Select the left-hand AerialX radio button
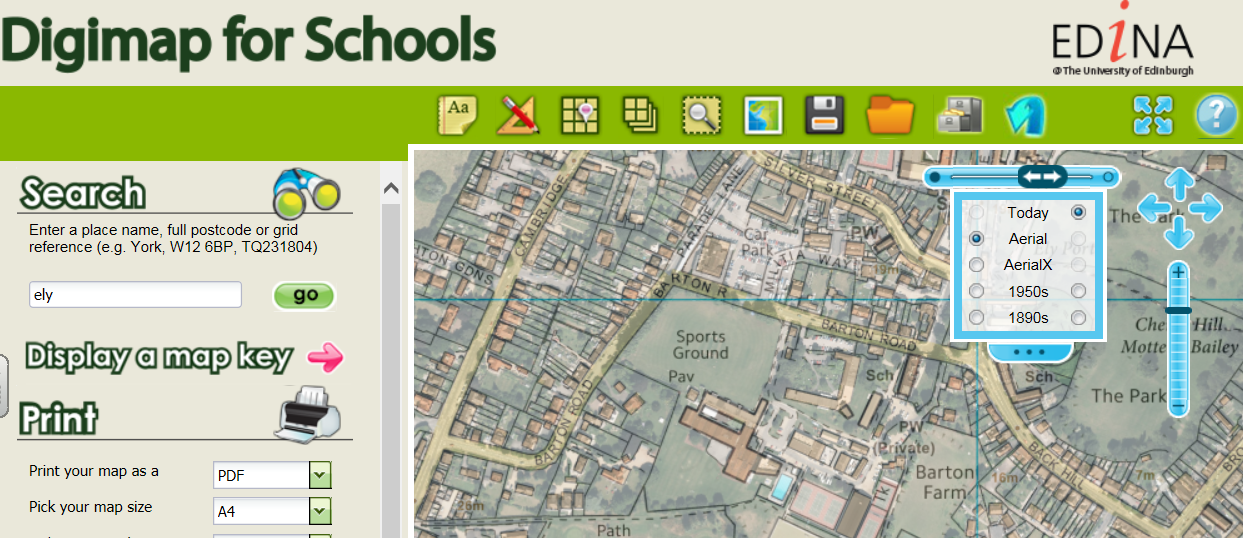The width and height of the screenshot is (1243, 538). tap(976, 265)
